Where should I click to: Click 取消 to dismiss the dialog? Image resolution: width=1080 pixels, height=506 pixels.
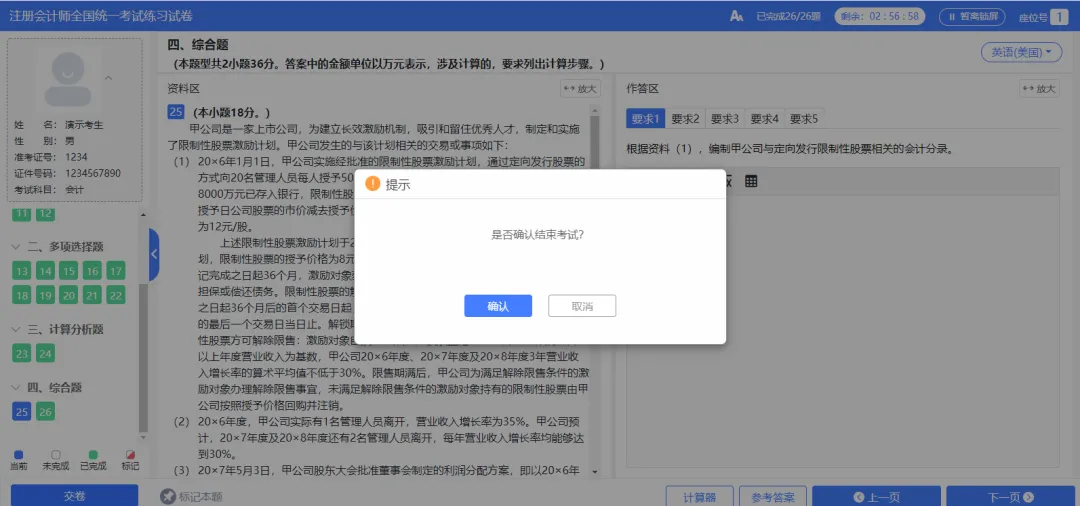click(581, 306)
